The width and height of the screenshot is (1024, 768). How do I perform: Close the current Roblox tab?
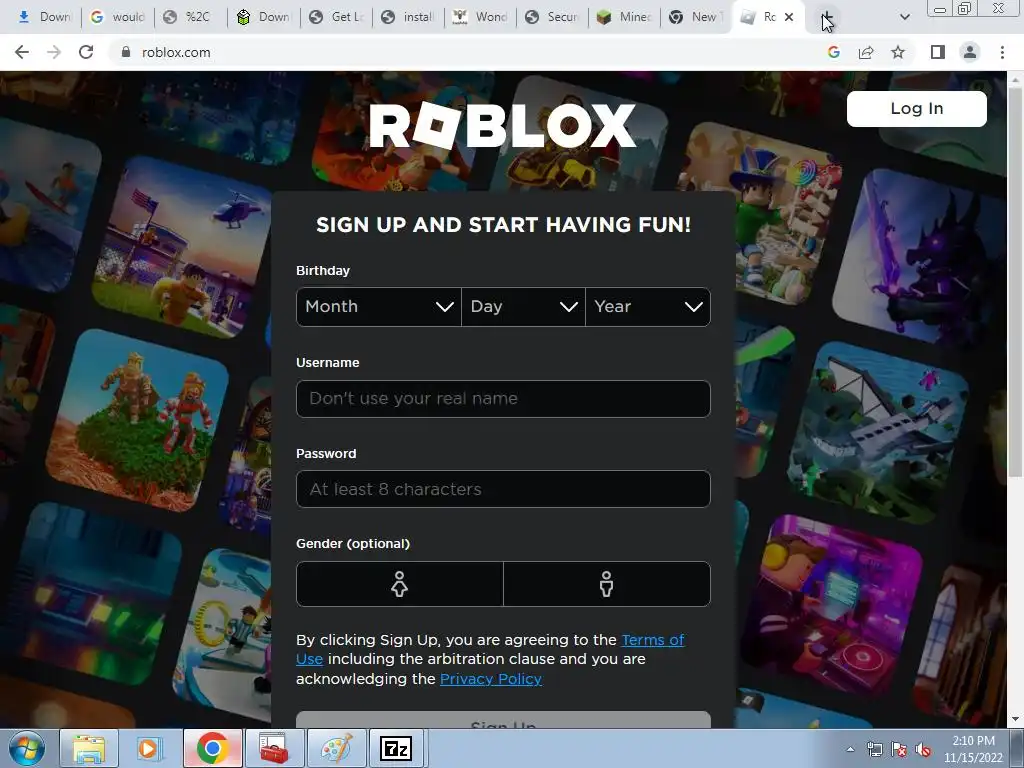coord(789,17)
